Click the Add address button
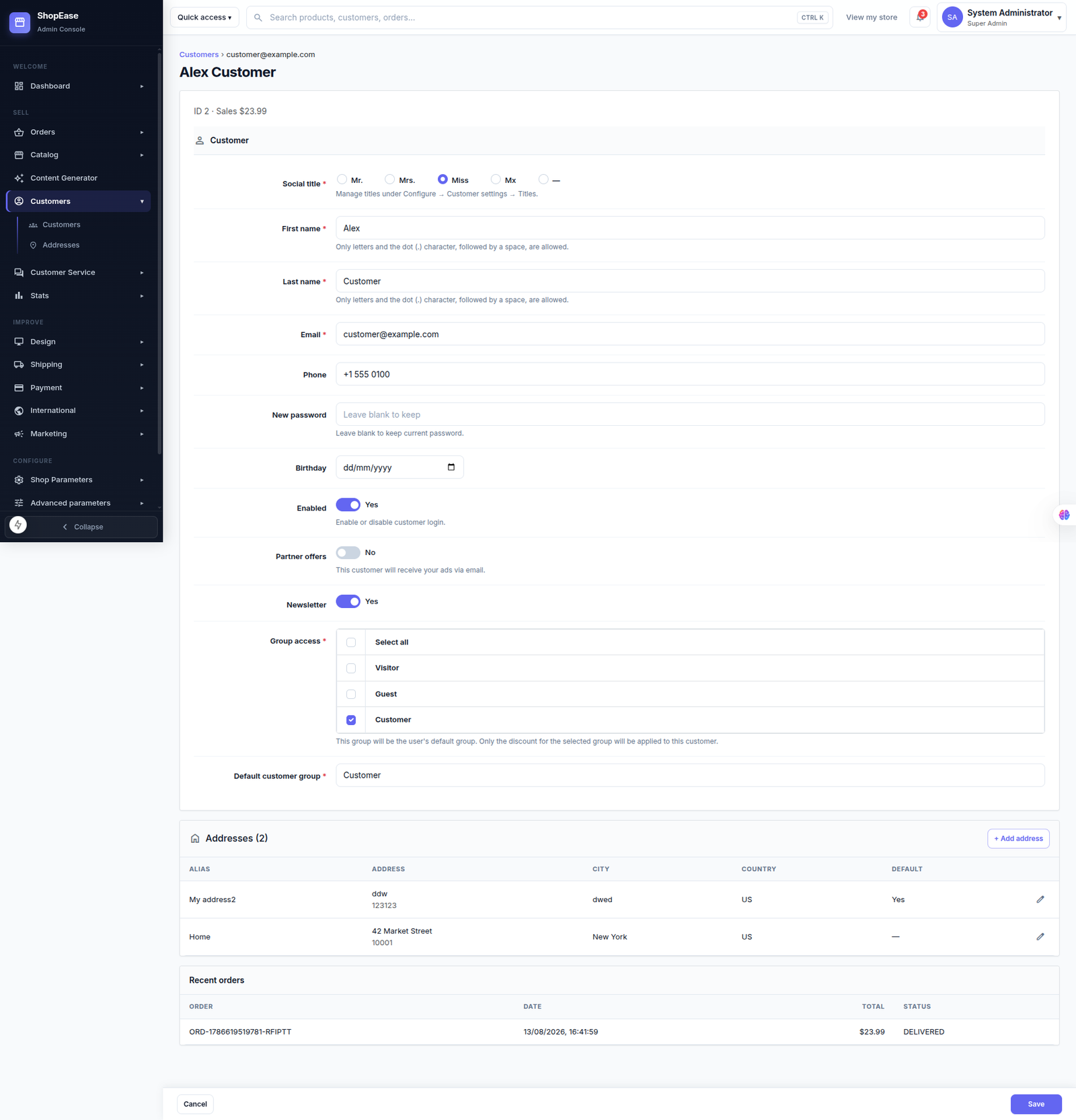 (x=1018, y=839)
